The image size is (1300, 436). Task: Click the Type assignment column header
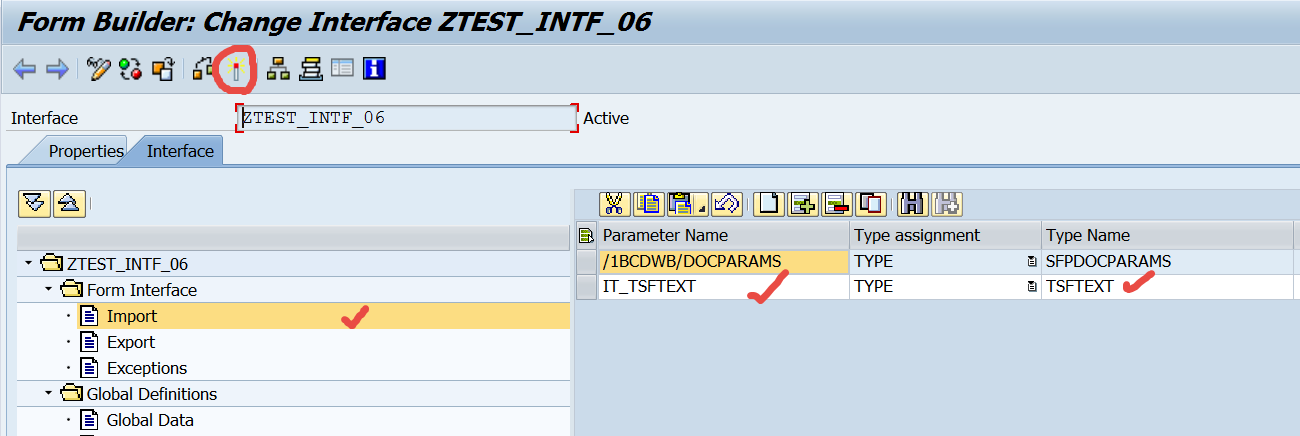(945, 236)
